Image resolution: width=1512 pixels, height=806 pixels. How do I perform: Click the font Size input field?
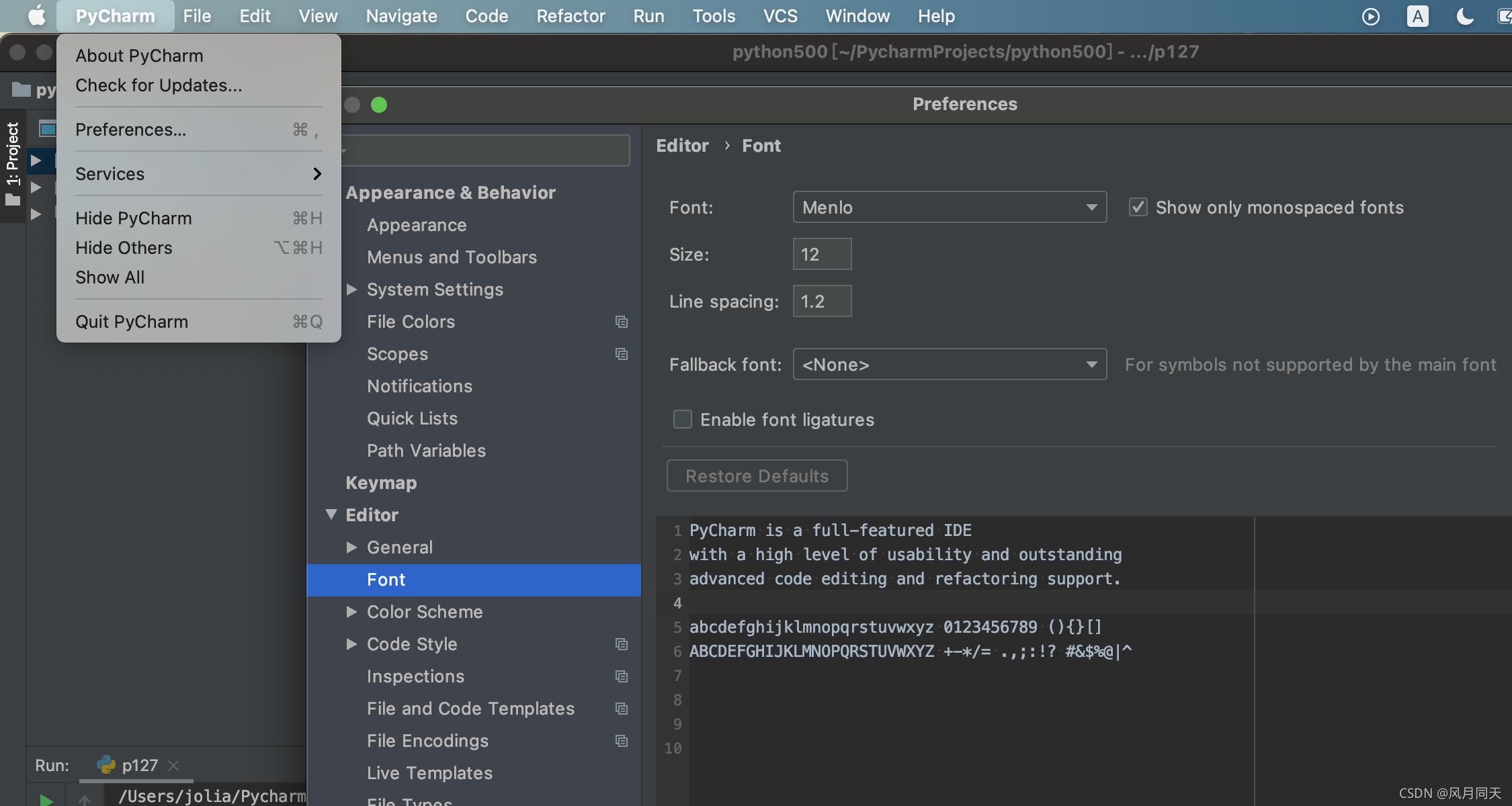(822, 254)
